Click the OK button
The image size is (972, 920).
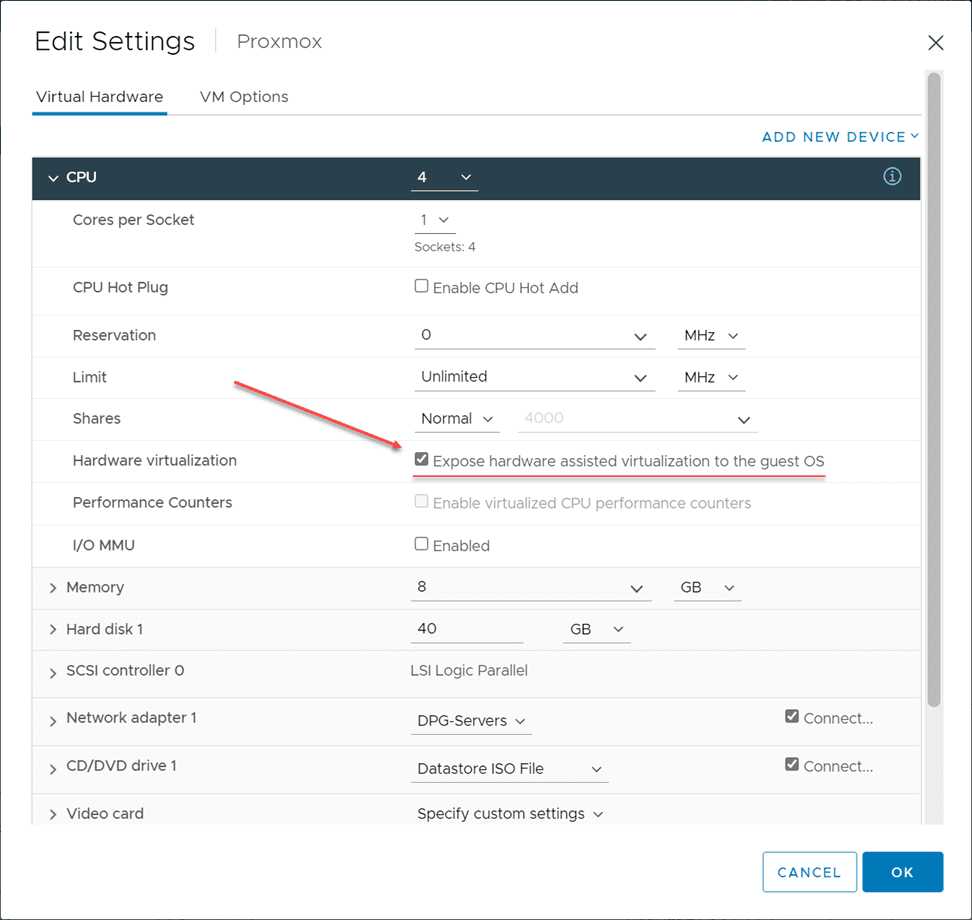point(902,872)
